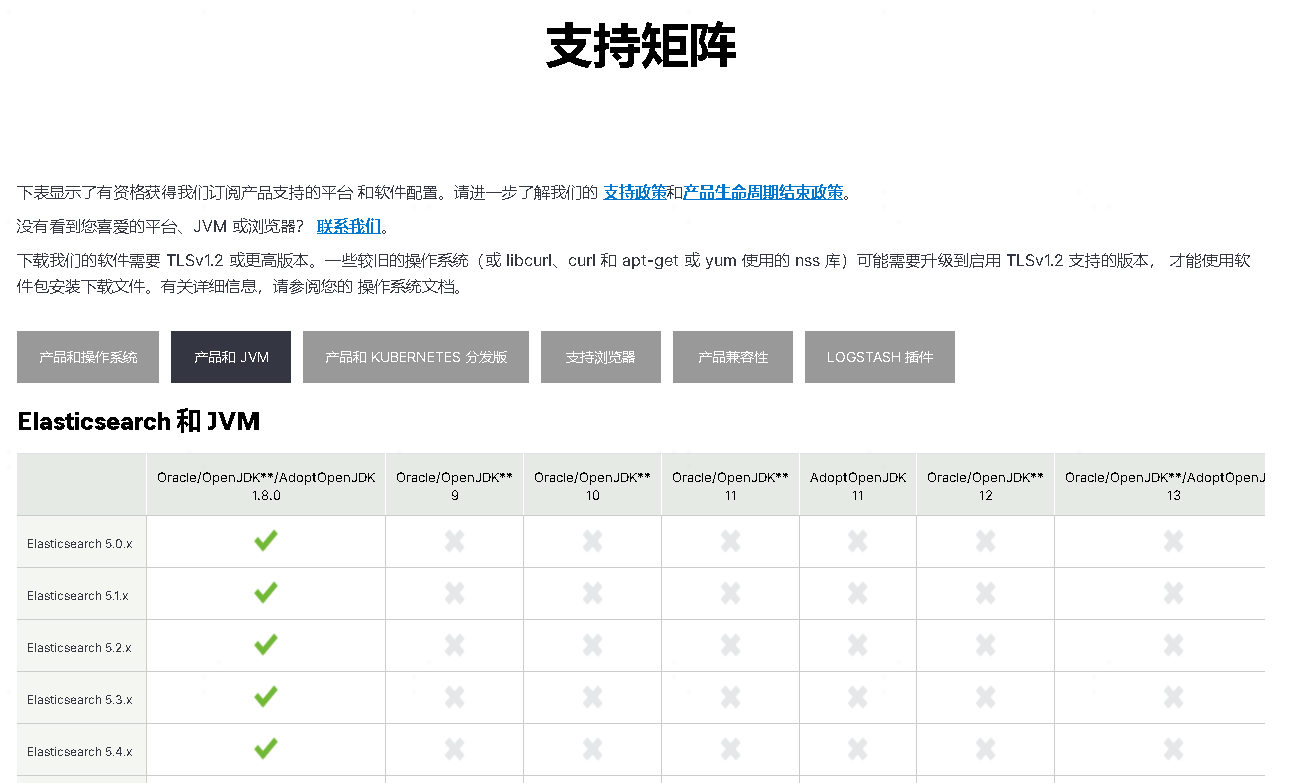
Task: Switch to 产品和 KUBERNETES 分发版 tab
Action: (416, 357)
